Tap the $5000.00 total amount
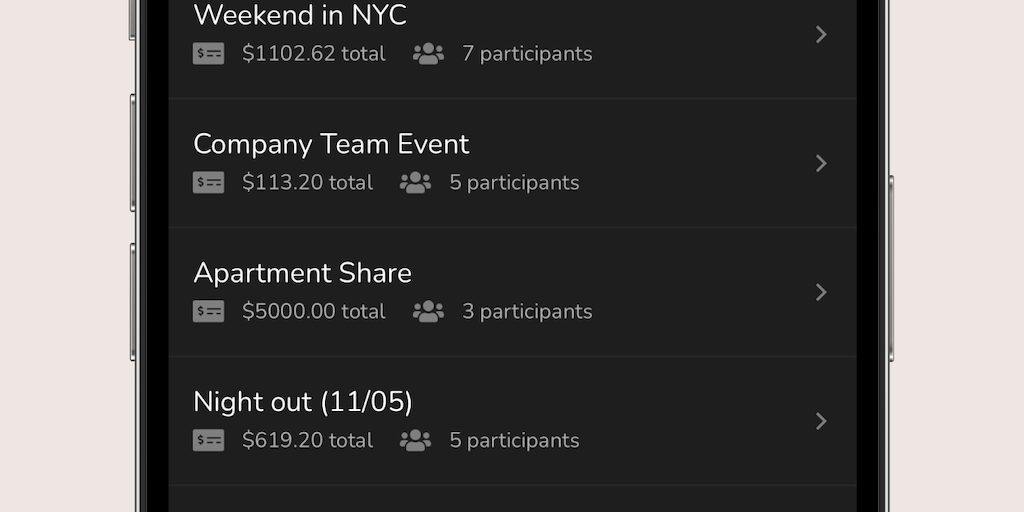Screen dimensions: 1024x512 coord(313,312)
